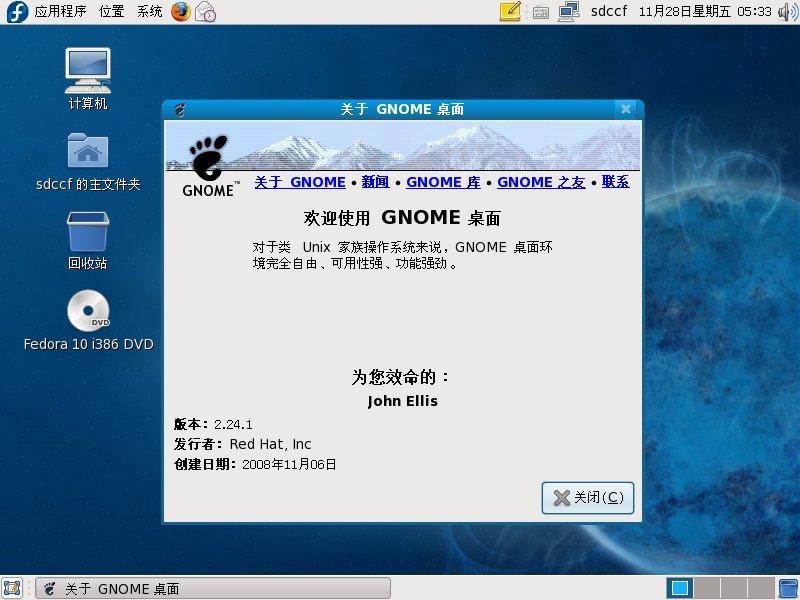Click the show desktop button

pos(13,588)
